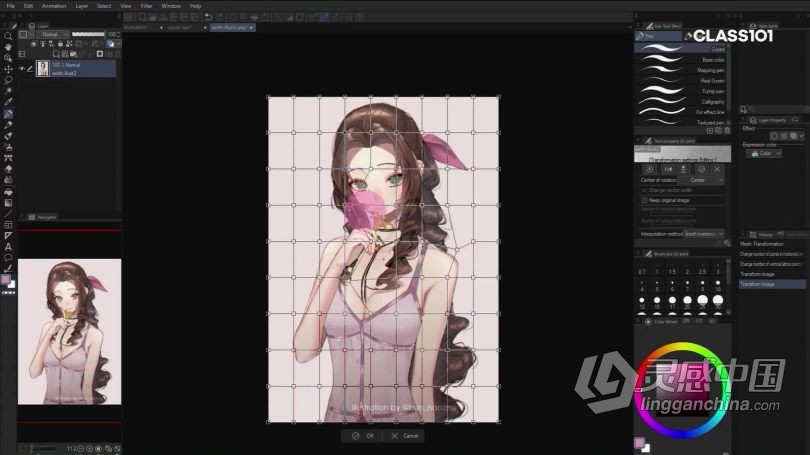This screenshot has width=810, height=455.
Task: Select the Eraser tool
Action: (8, 169)
